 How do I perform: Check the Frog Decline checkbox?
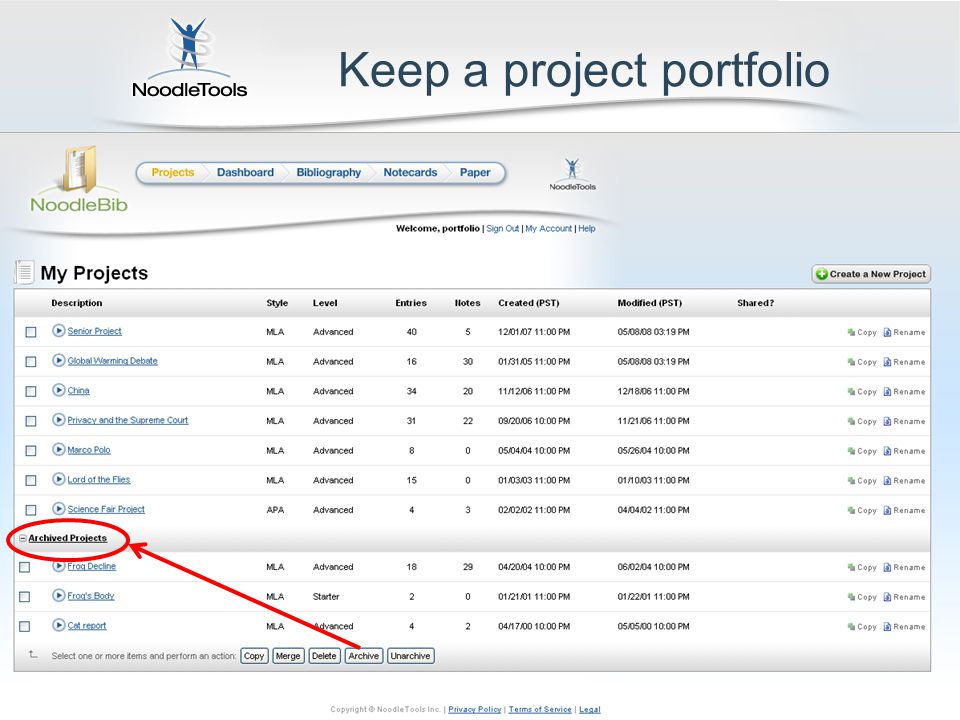tap(24, 568)
